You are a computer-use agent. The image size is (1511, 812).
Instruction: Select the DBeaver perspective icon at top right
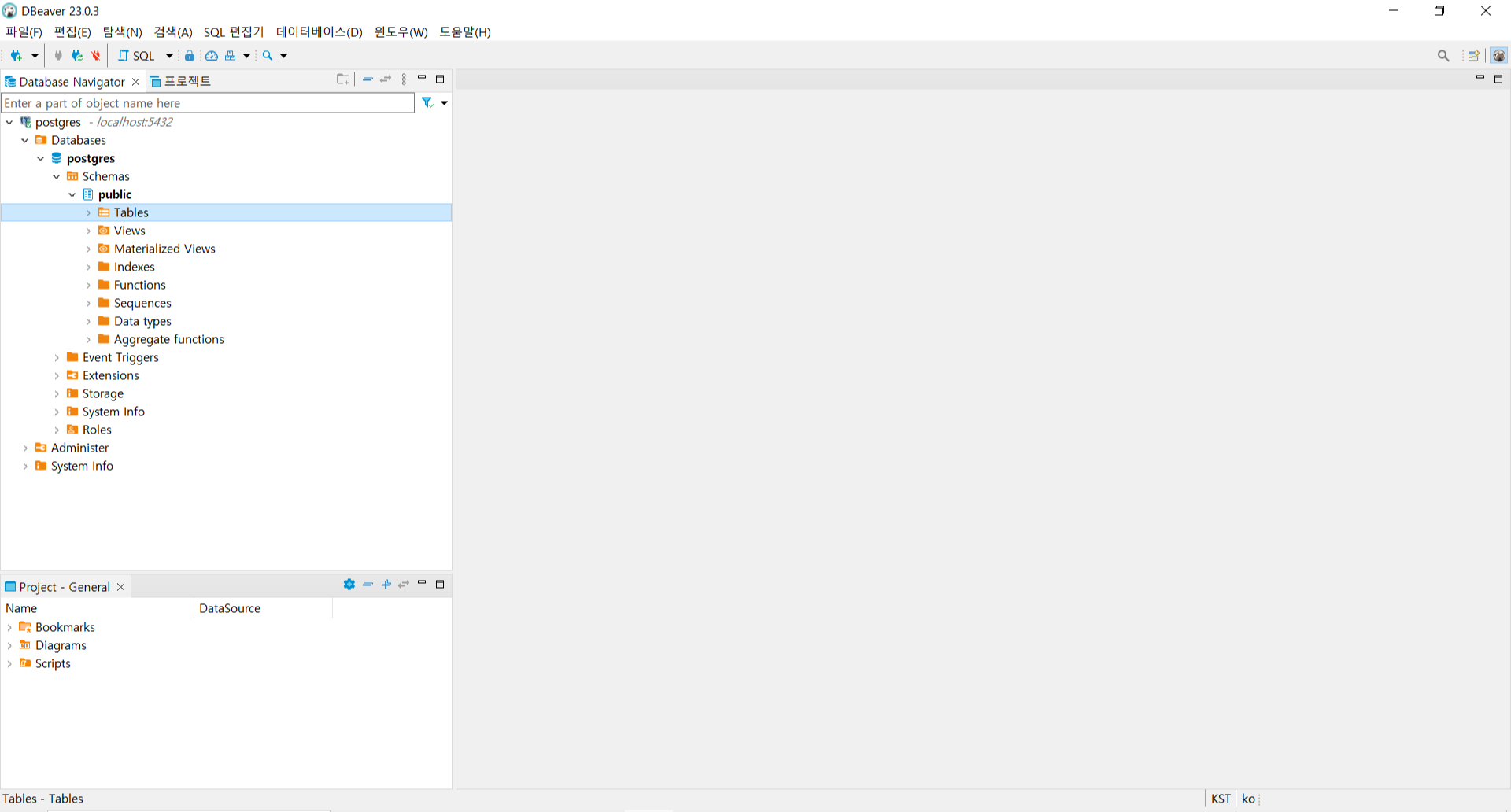click(x=1499, y=56)
